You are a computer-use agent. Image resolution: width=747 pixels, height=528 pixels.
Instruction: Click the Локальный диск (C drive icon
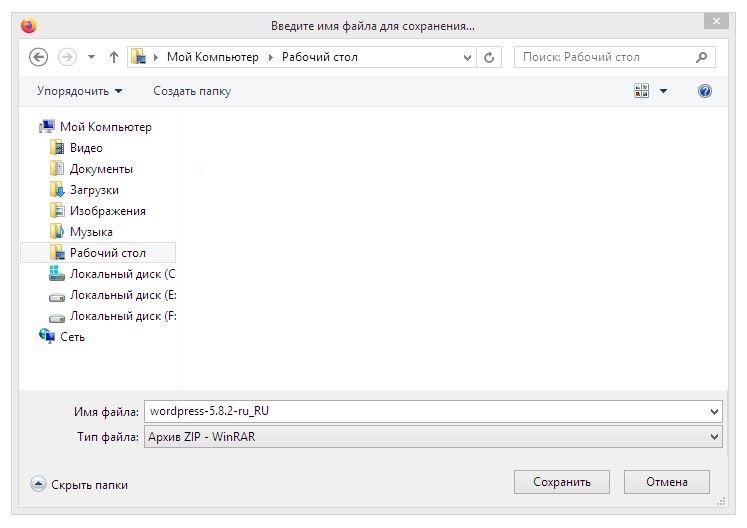(x=57, y=274)
